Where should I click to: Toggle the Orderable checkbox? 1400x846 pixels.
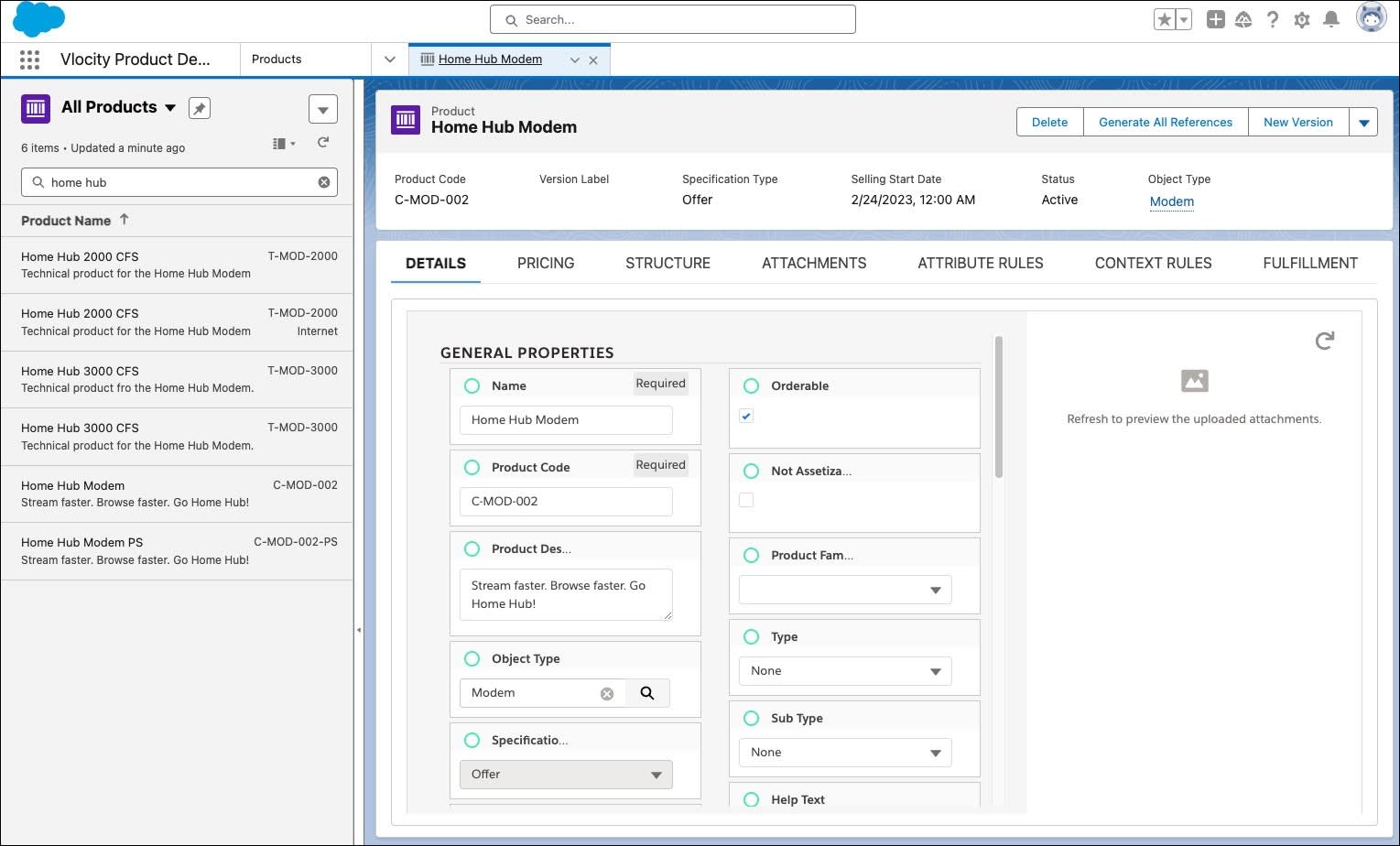[746, 416]
